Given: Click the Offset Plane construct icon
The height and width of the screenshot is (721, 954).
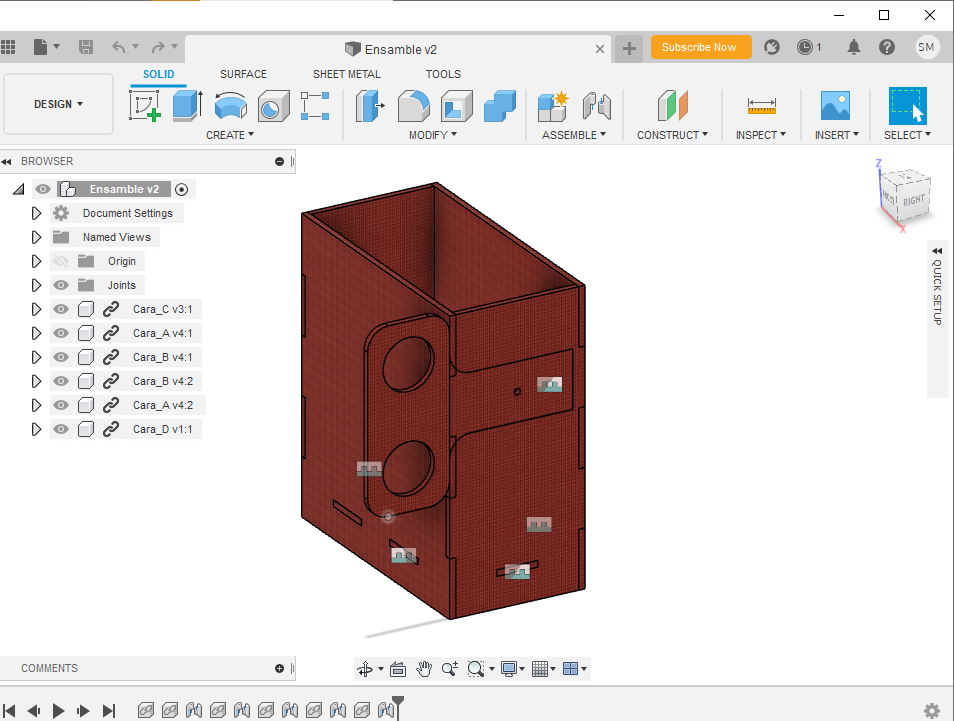Looking at the screenshot, I should 672,106.
